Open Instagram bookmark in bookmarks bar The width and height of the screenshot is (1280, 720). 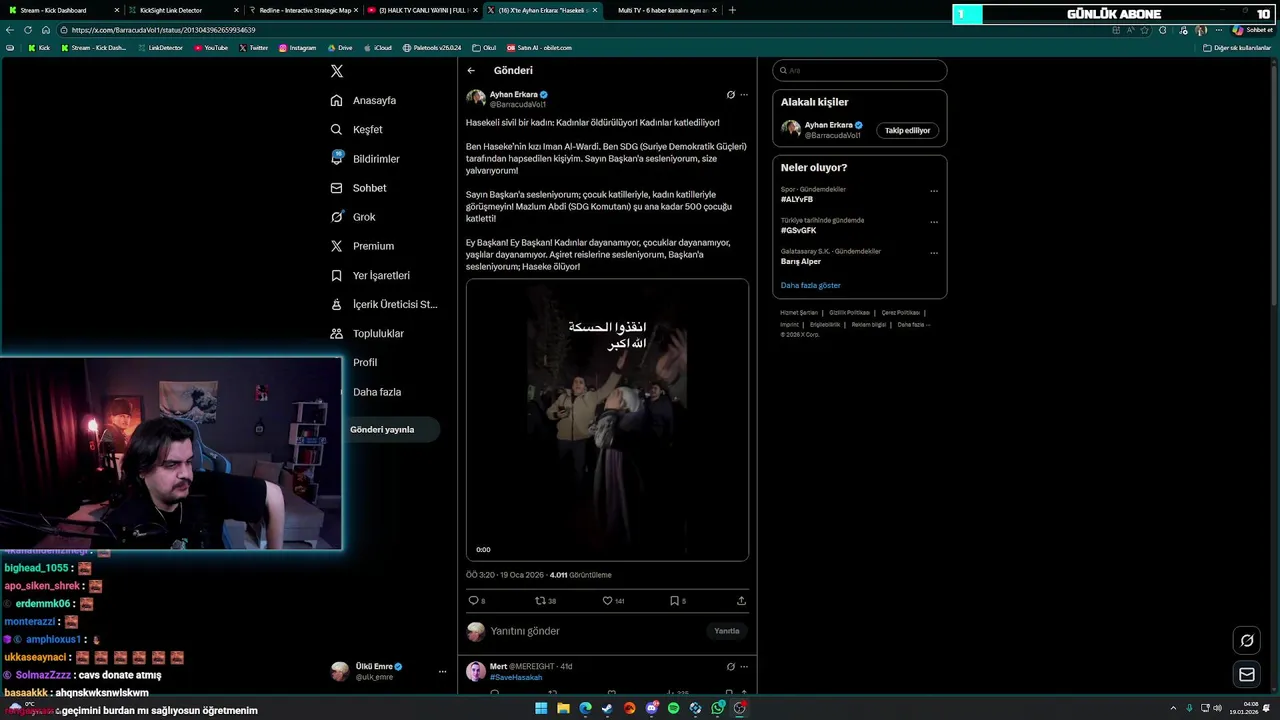pos(297,48)
